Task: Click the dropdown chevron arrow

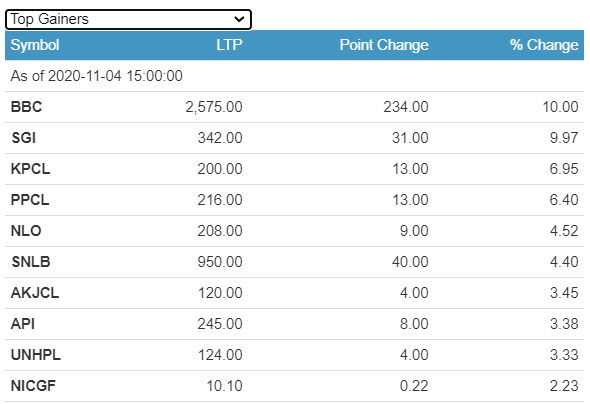Action: tap(239, 19)
